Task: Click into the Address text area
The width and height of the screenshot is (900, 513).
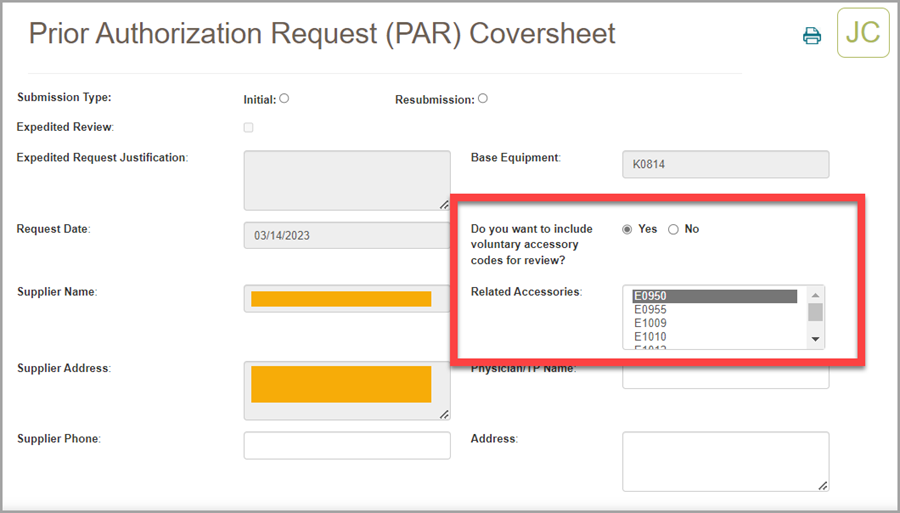Action: [x=725, y=461]
